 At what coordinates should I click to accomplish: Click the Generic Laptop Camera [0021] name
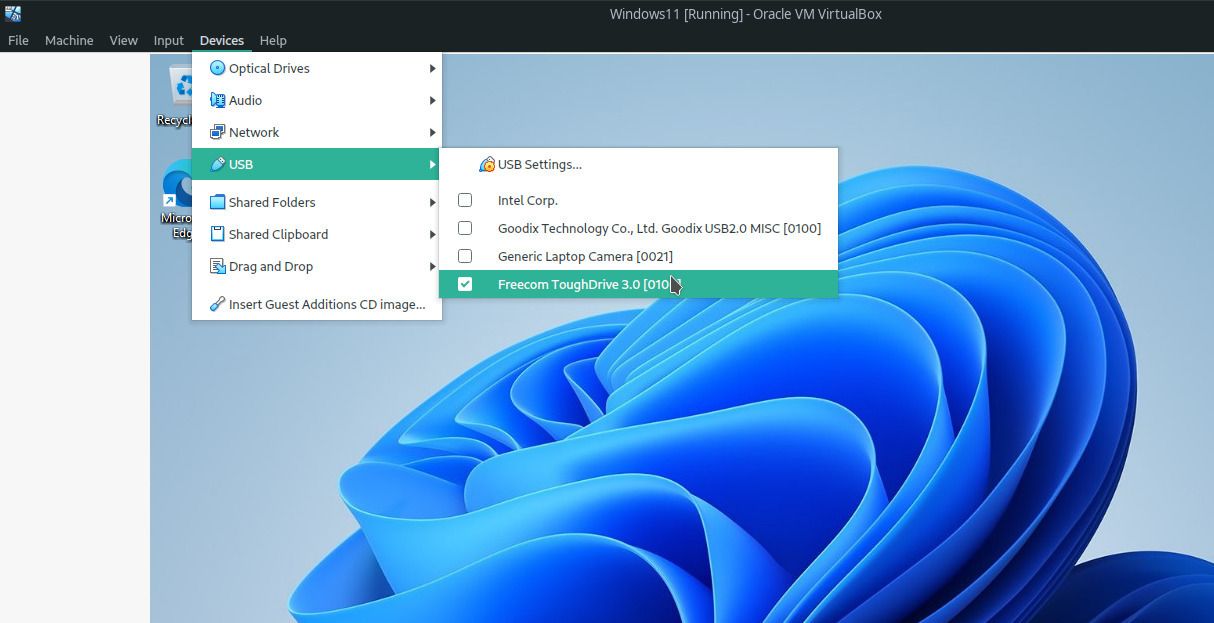585,256
